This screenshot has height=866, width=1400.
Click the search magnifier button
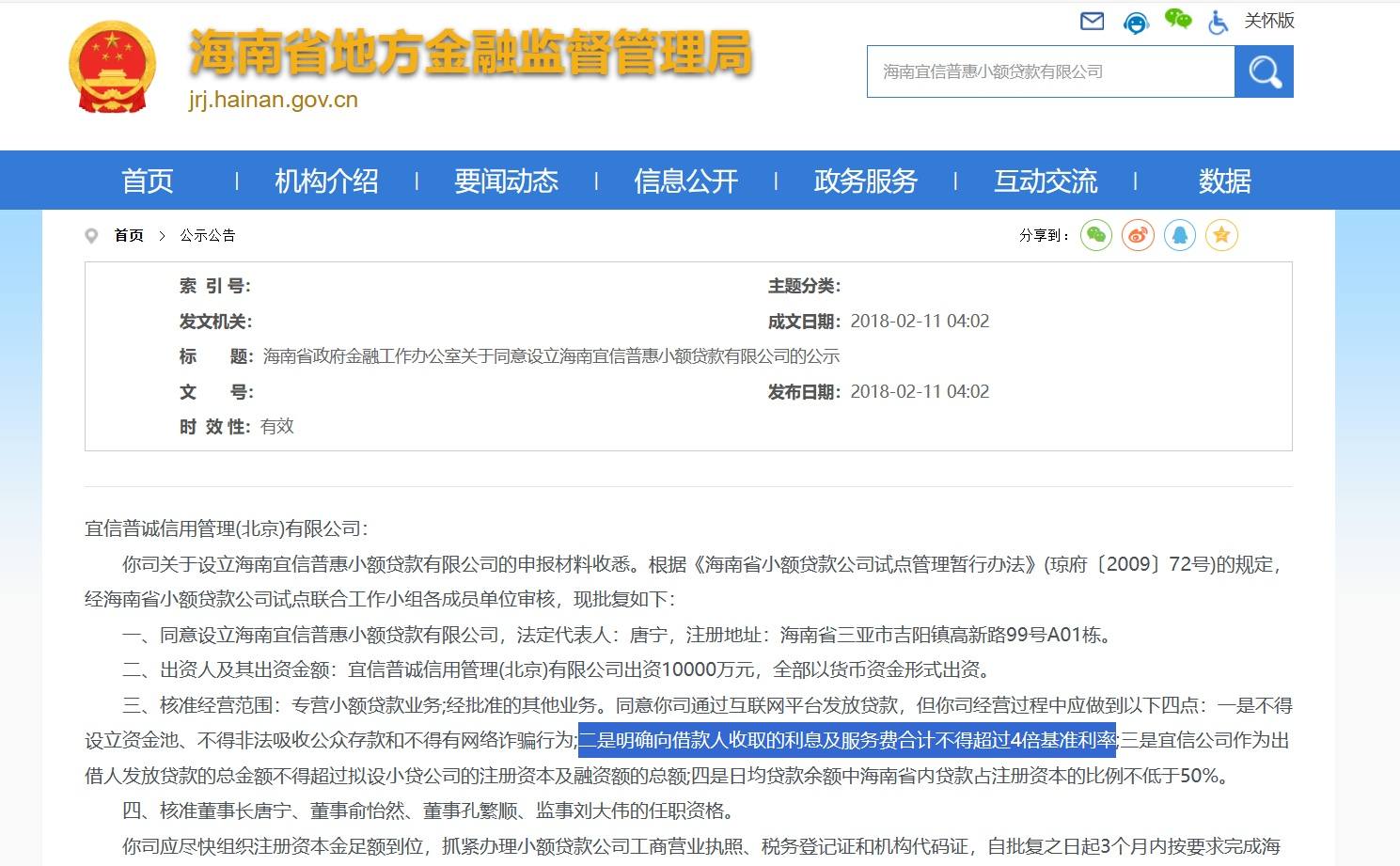pos(1264,71)
